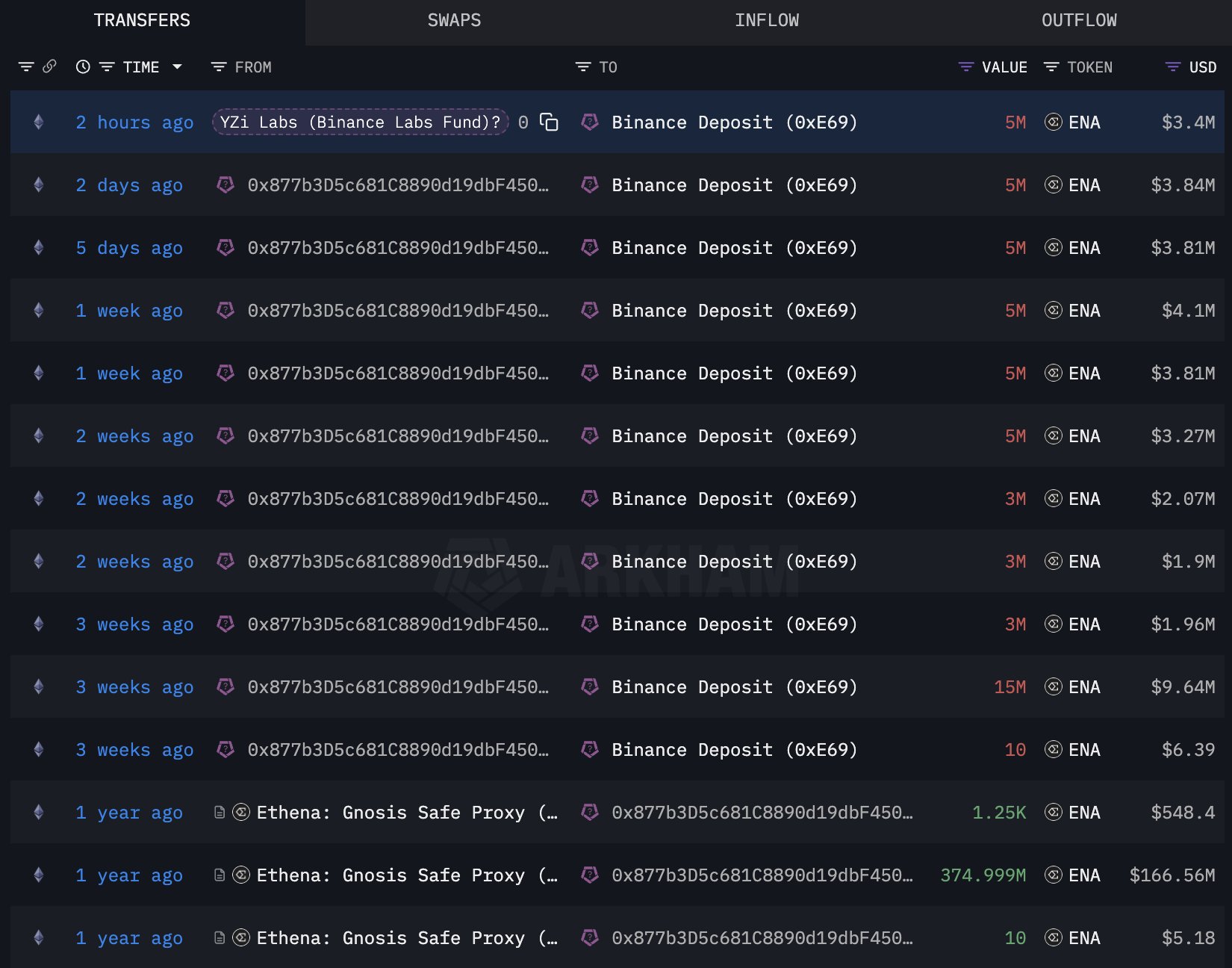
Task: Open the FROM column filter
Action: point(219,67)
